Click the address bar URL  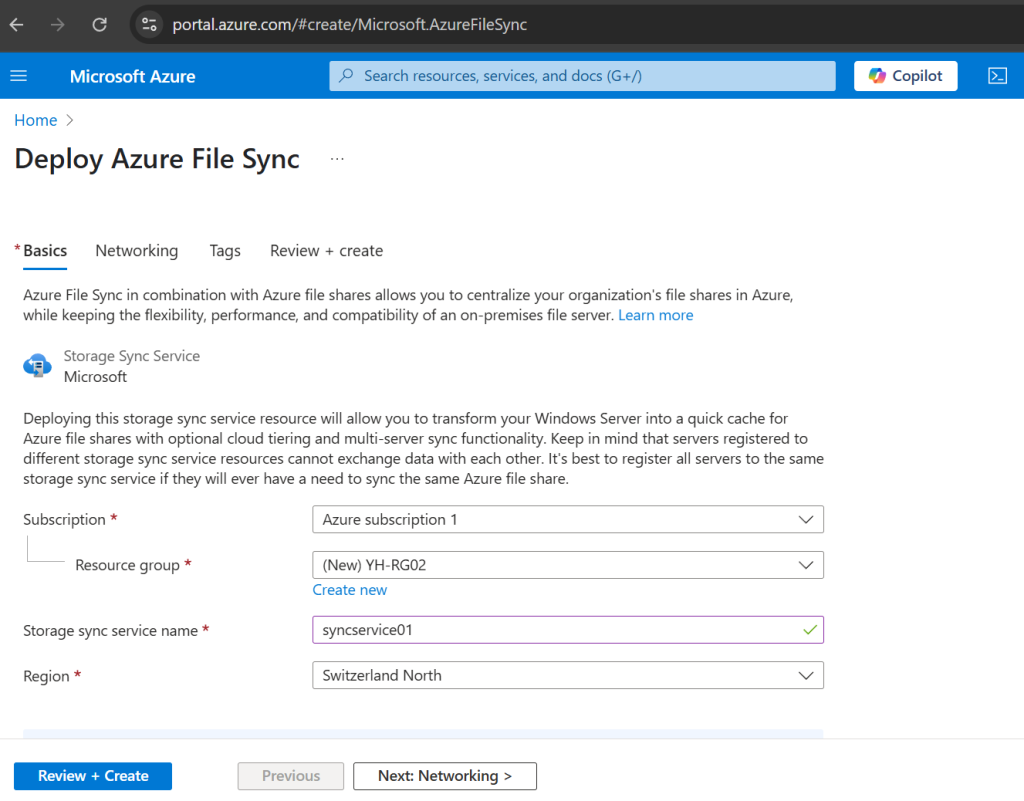349,25
